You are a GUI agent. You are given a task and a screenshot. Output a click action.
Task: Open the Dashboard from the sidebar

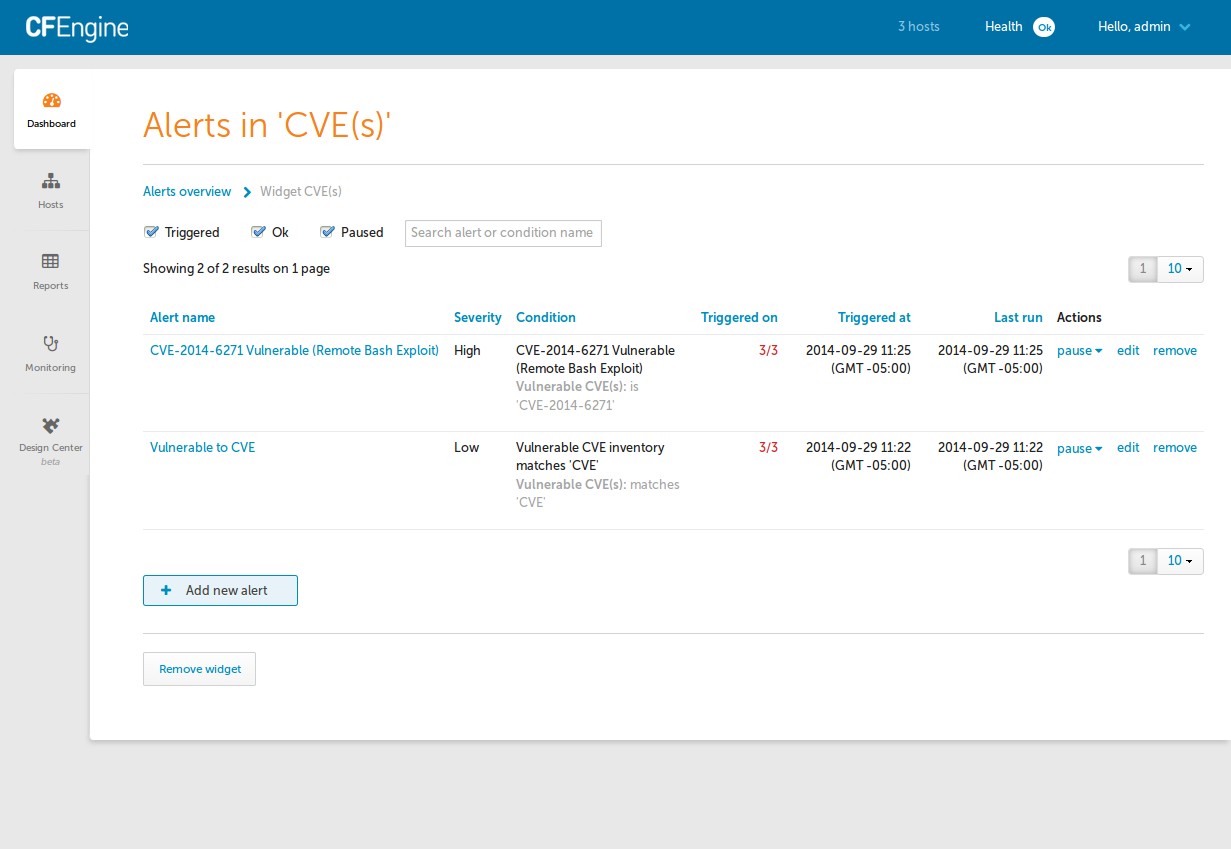pyautogui.click(x=50, y=108)
